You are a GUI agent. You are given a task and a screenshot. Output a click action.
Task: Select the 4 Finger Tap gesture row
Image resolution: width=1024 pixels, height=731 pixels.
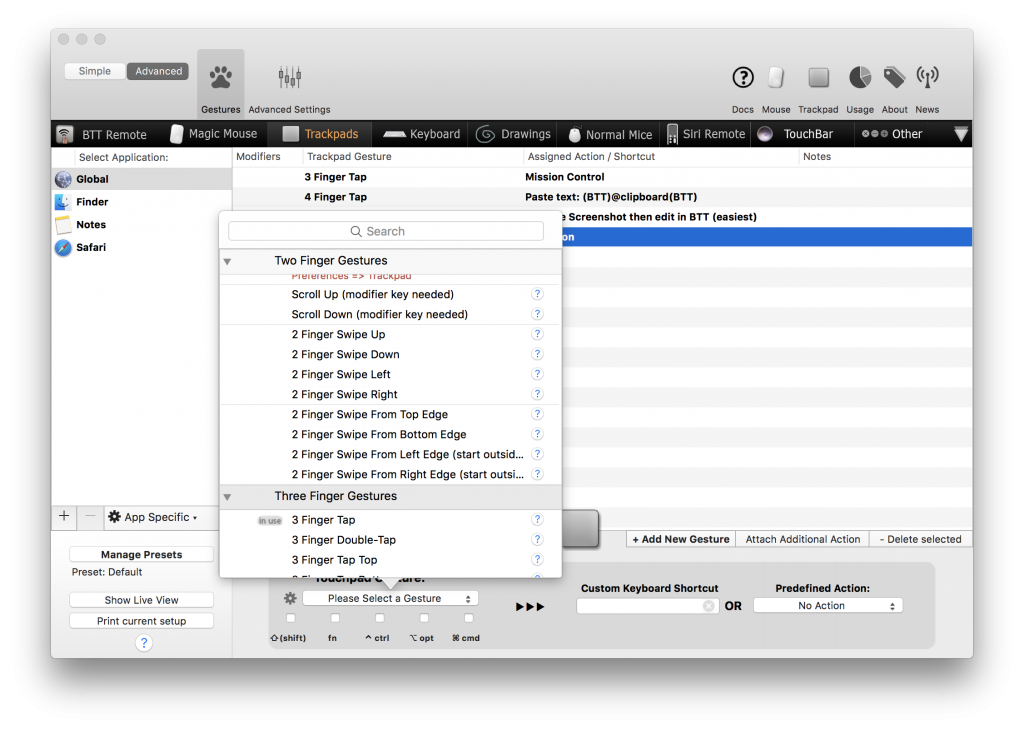click(x=602, y=197)
